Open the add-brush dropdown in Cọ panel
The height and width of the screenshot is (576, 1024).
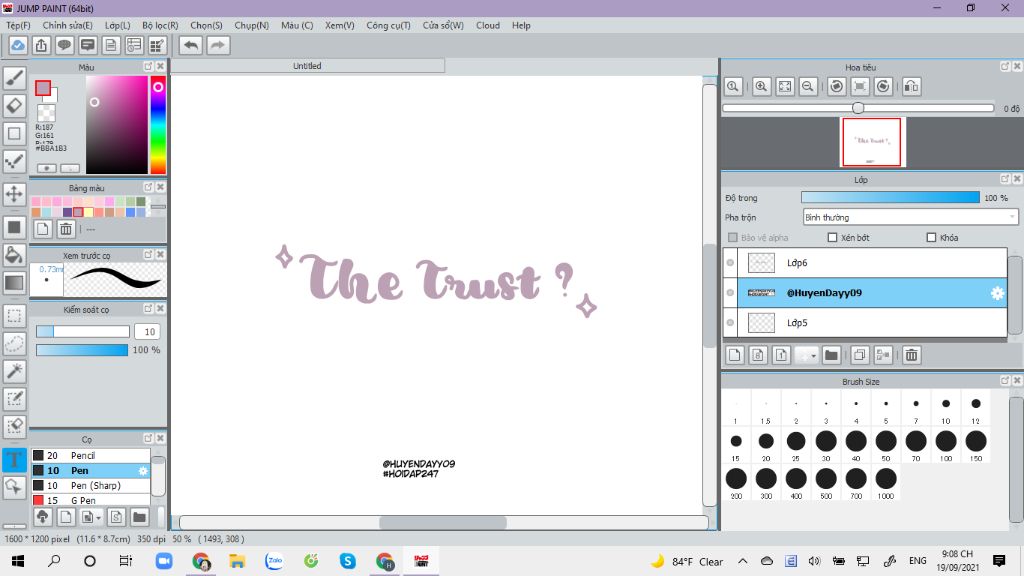(x=98, y=517)
